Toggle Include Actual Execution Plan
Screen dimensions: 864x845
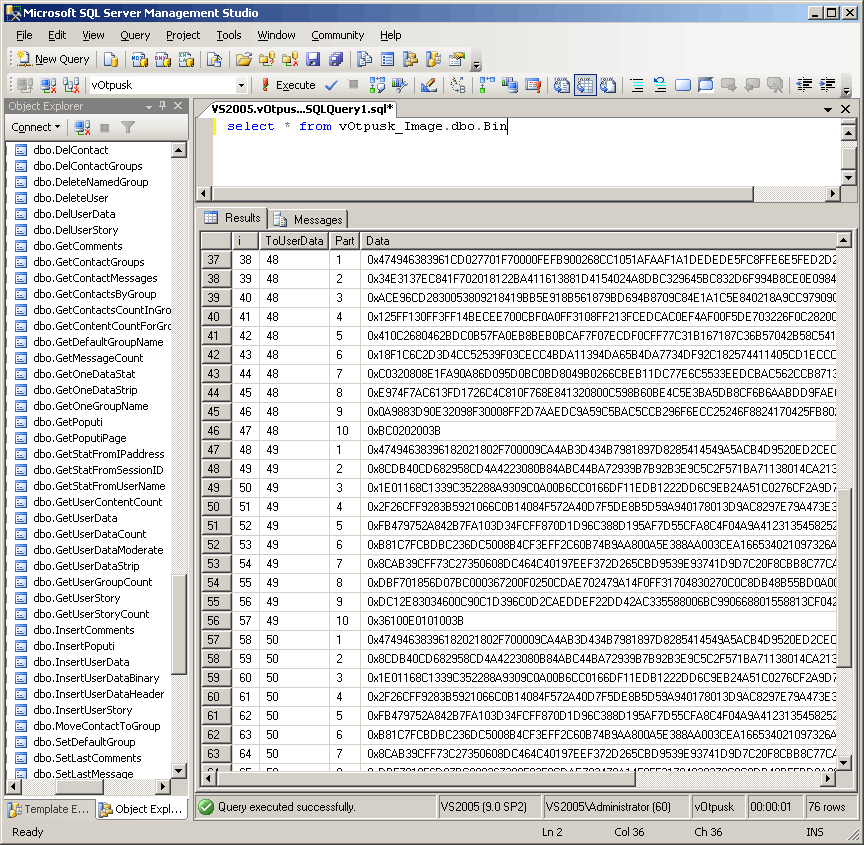point(487,85)
